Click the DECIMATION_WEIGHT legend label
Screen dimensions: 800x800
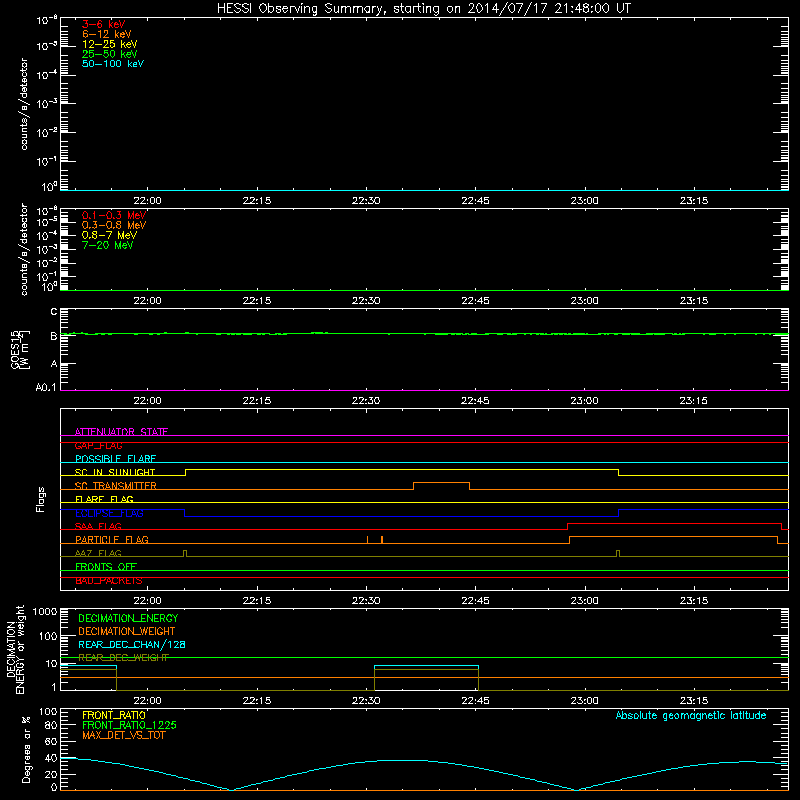127,631
